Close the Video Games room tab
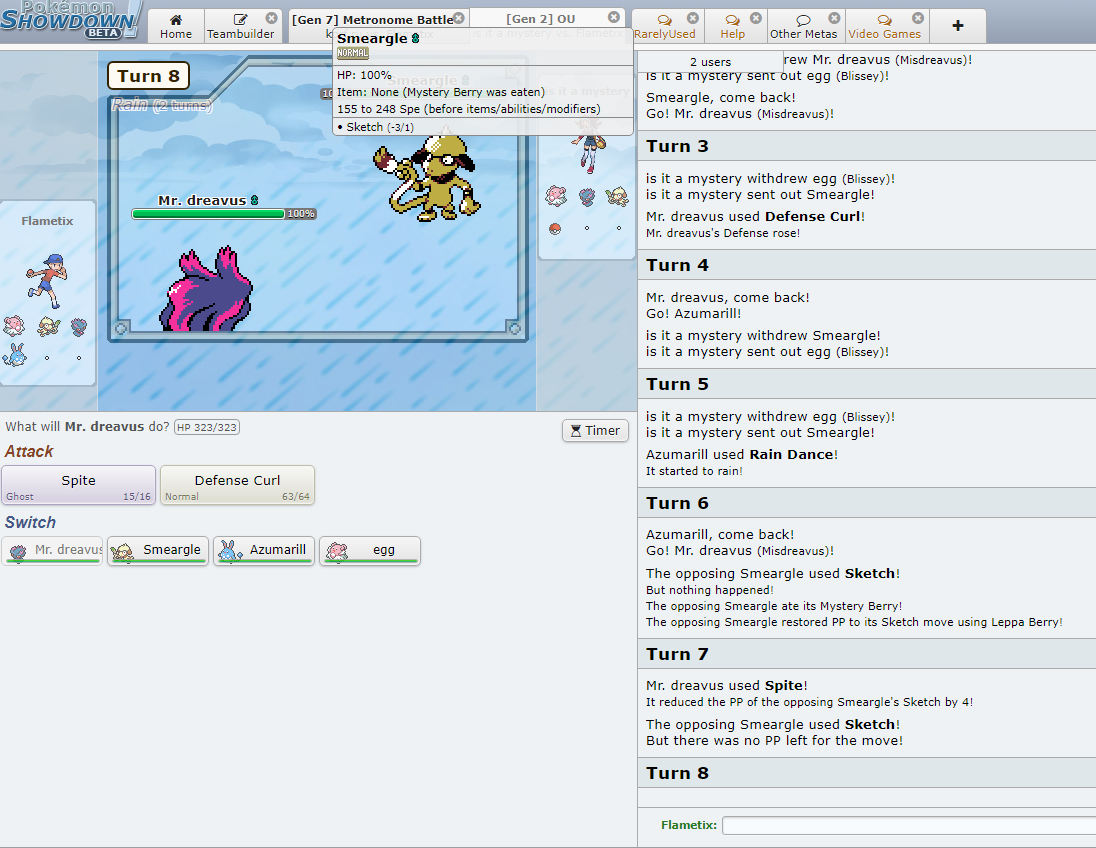 (918, 17)
